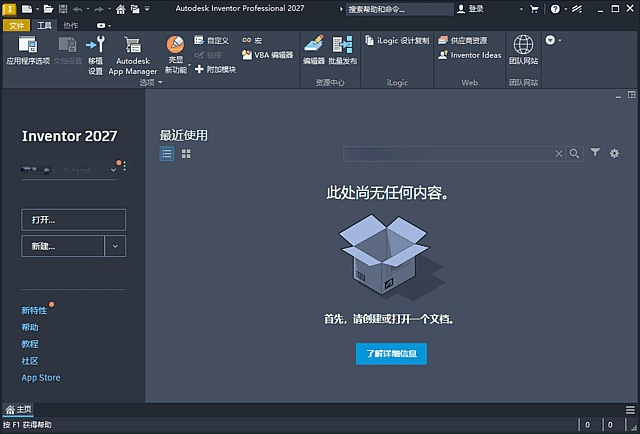Click the 亮显新功能 highlight new features icon
Image resolution: width=640 pixels, height=434 pixels.
coord(175,52)
